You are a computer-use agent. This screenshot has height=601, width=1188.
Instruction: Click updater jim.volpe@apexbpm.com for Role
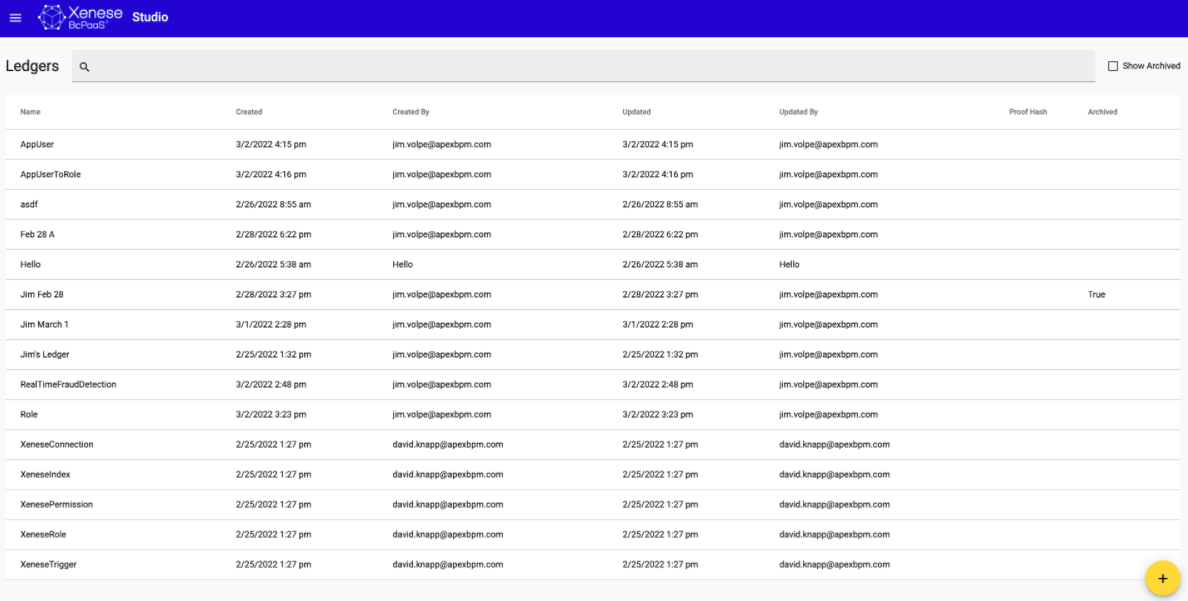pos(829,415)
